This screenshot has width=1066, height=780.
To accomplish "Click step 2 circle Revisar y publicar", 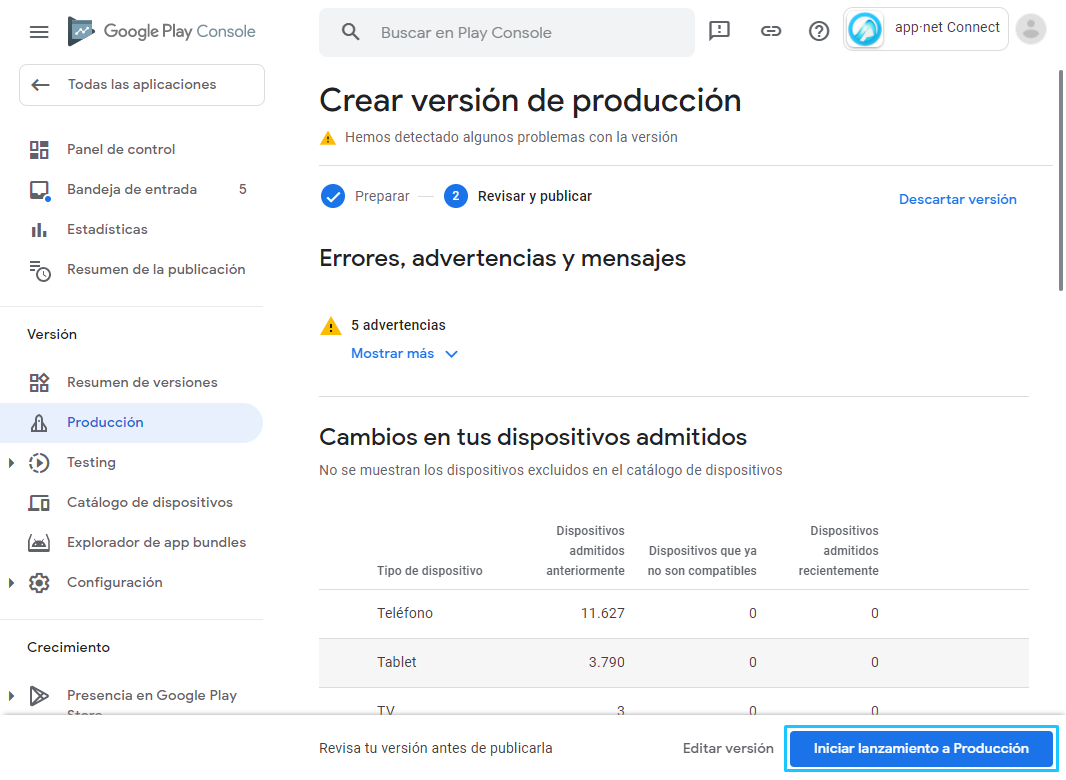I will pos(455,197).
